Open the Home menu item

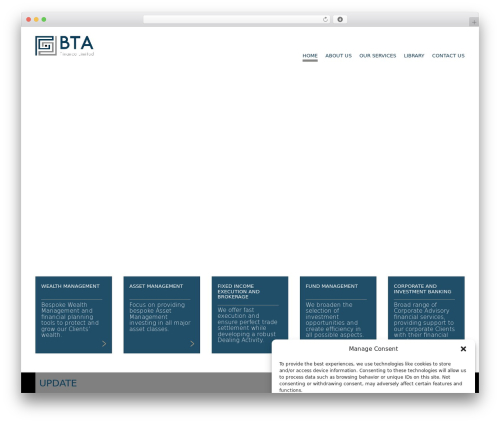(310, 56)
